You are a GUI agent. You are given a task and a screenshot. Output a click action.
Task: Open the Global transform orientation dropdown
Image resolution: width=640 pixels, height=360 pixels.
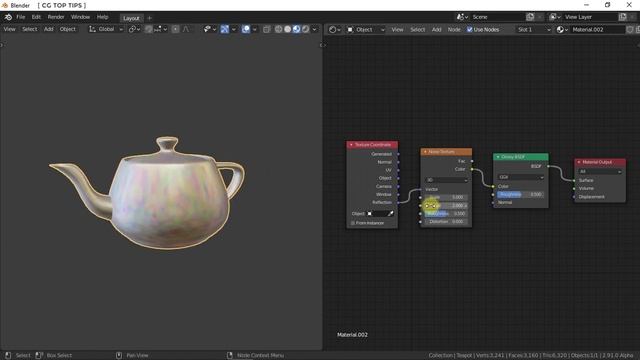[x=106, y=29]
